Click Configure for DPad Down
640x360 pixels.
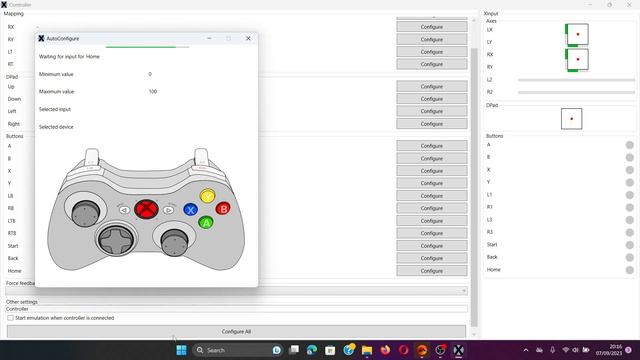[x=432, y=99]
